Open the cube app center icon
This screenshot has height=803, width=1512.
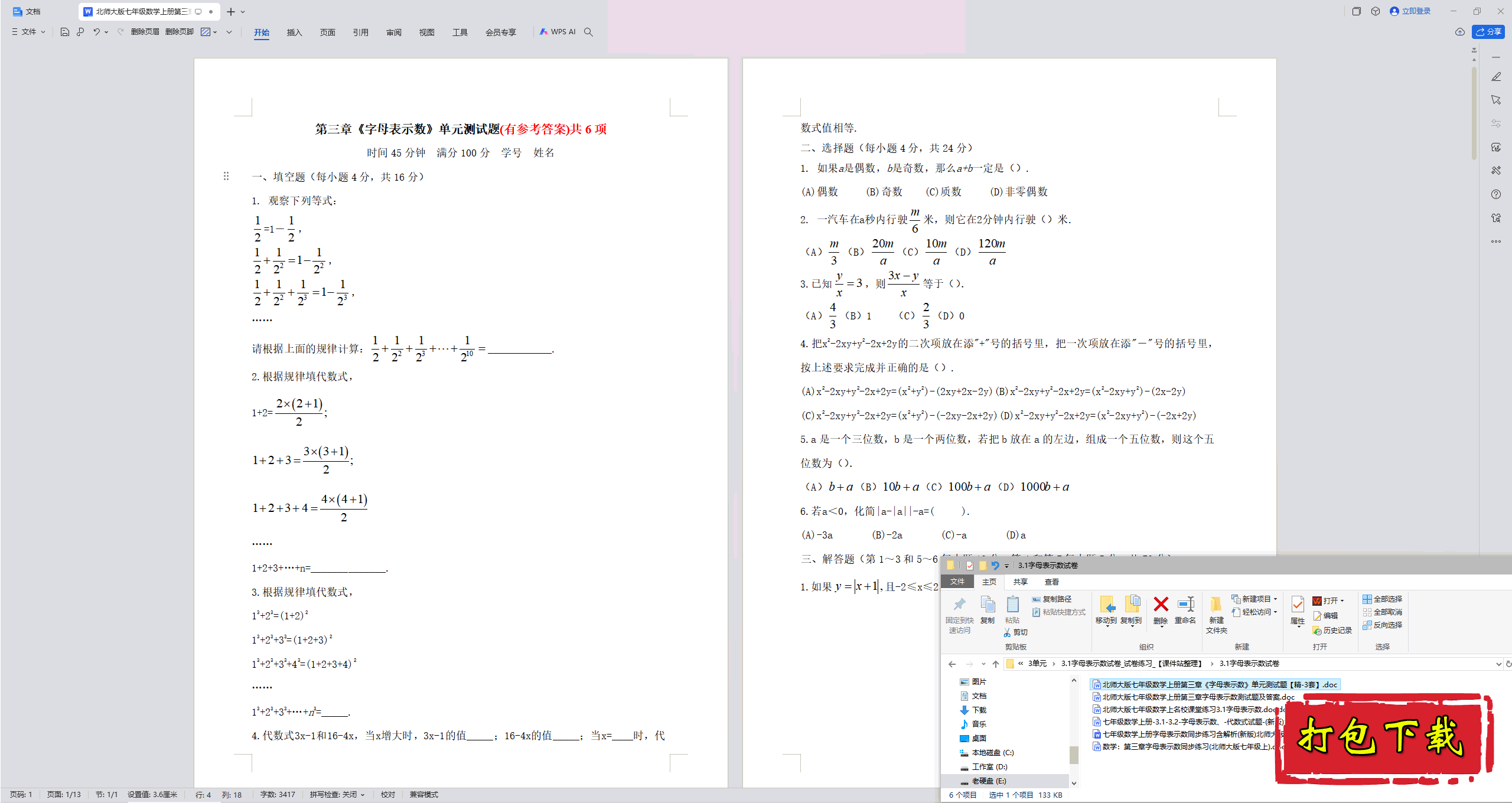(x=1376, y=11)
